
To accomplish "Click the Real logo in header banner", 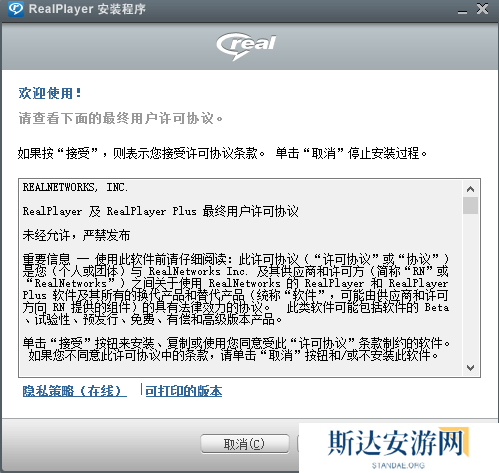I will tap(246, 46).
